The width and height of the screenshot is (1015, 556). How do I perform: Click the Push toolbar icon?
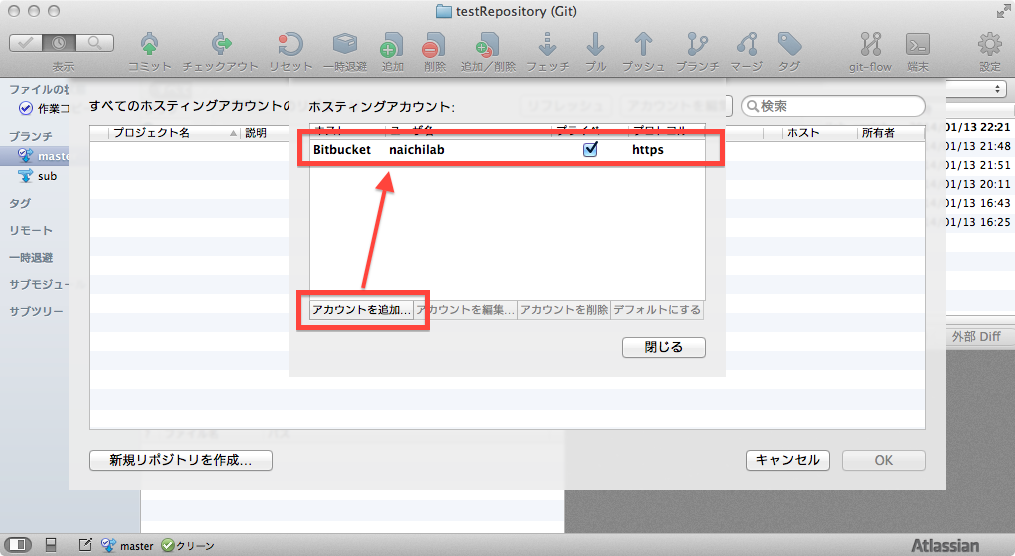pyautogui.click(x=643, y=44)
